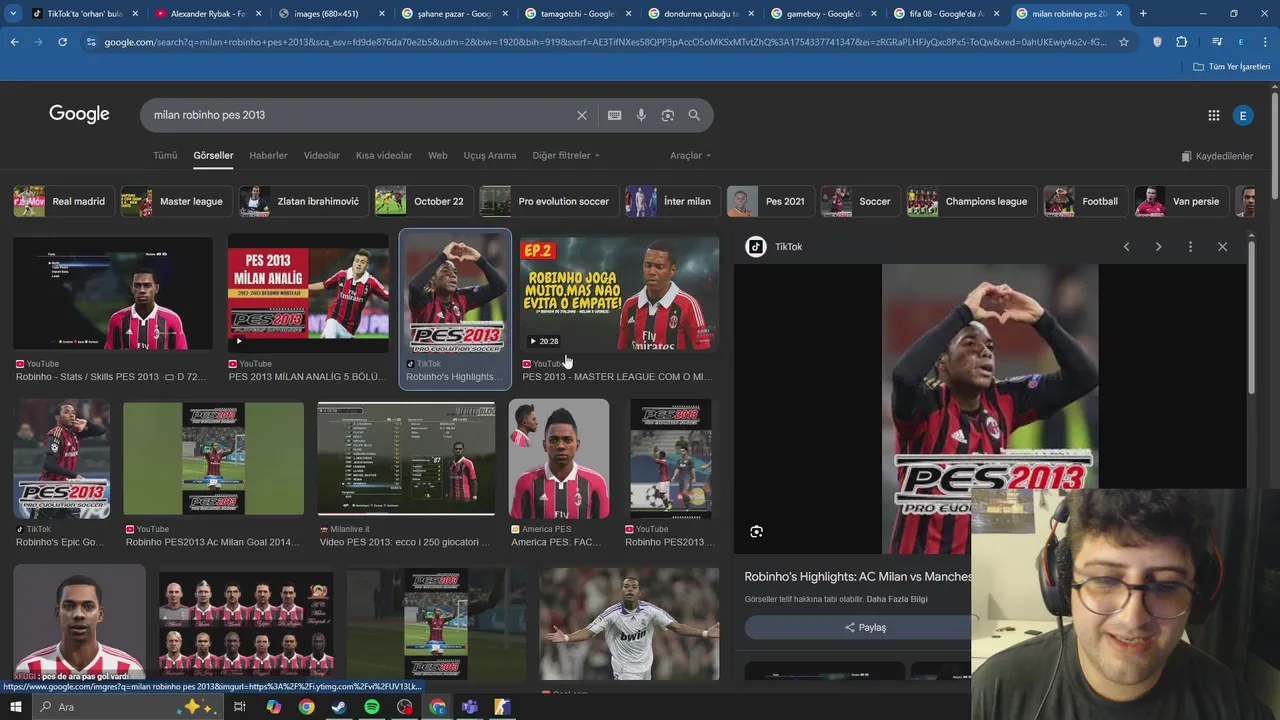
Task: Reload the current page
Action: click(62, 42)
